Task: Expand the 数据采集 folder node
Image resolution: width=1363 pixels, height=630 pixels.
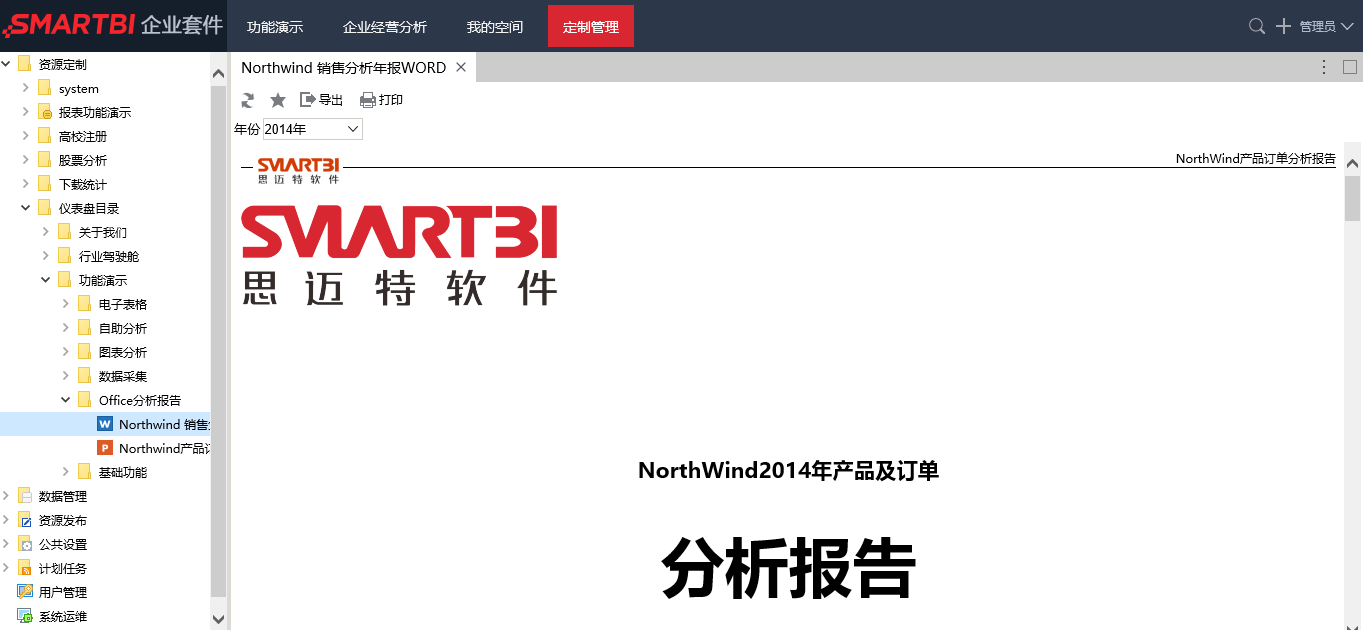Action: coord(66,376)
